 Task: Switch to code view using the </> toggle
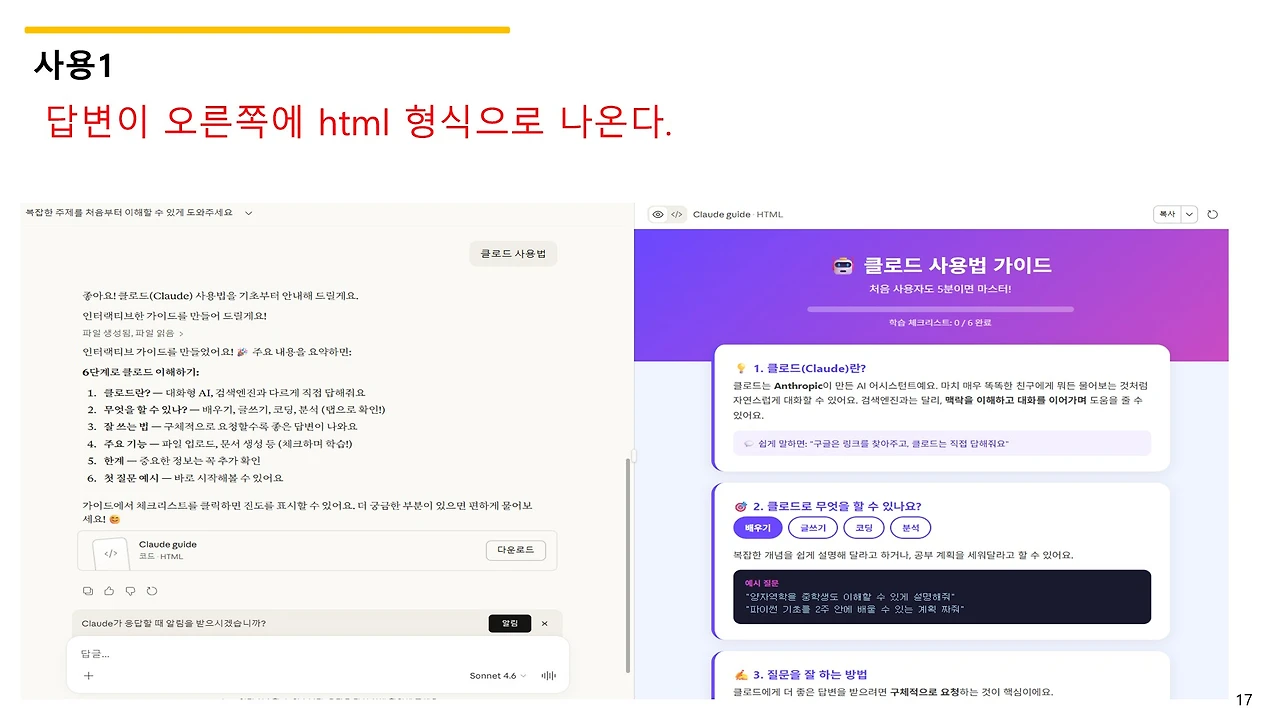[x=676, y=214]
